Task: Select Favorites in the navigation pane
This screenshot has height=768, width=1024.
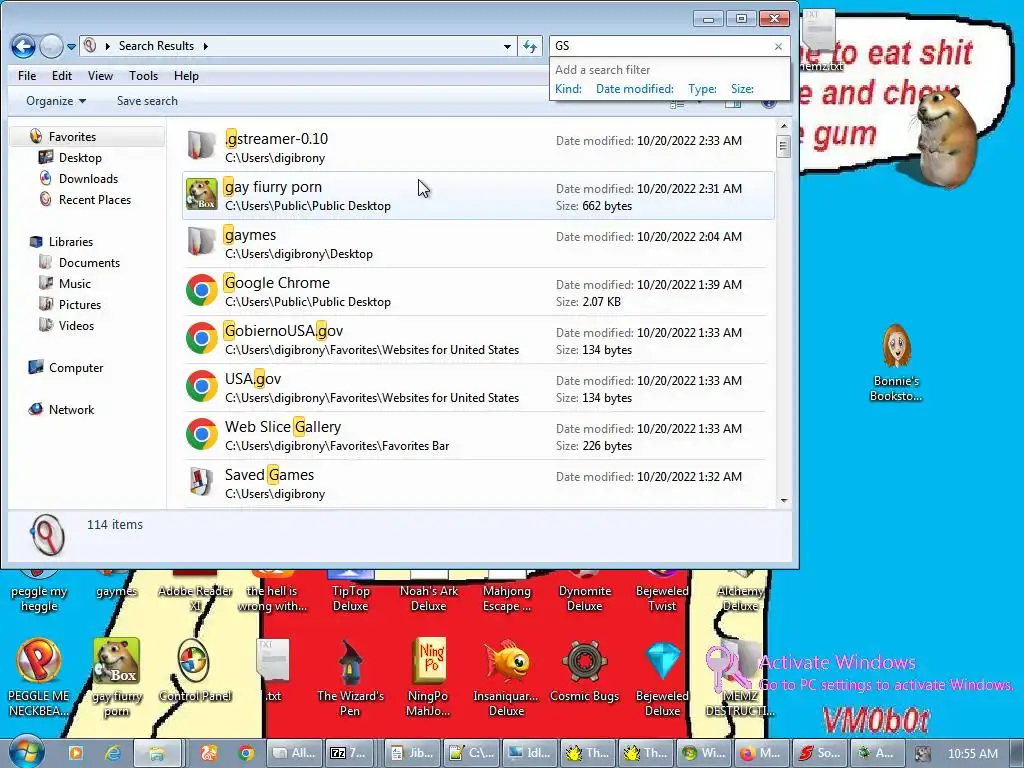Action: pos(72,136)
